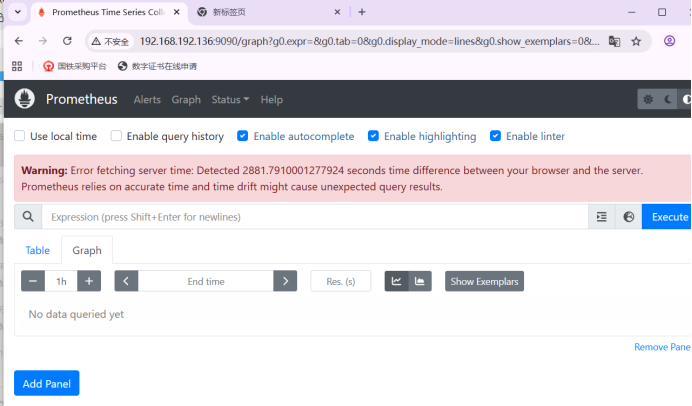
Task: Open the 国铁采购平台 bookmark
Action: [x=75, y=66]
